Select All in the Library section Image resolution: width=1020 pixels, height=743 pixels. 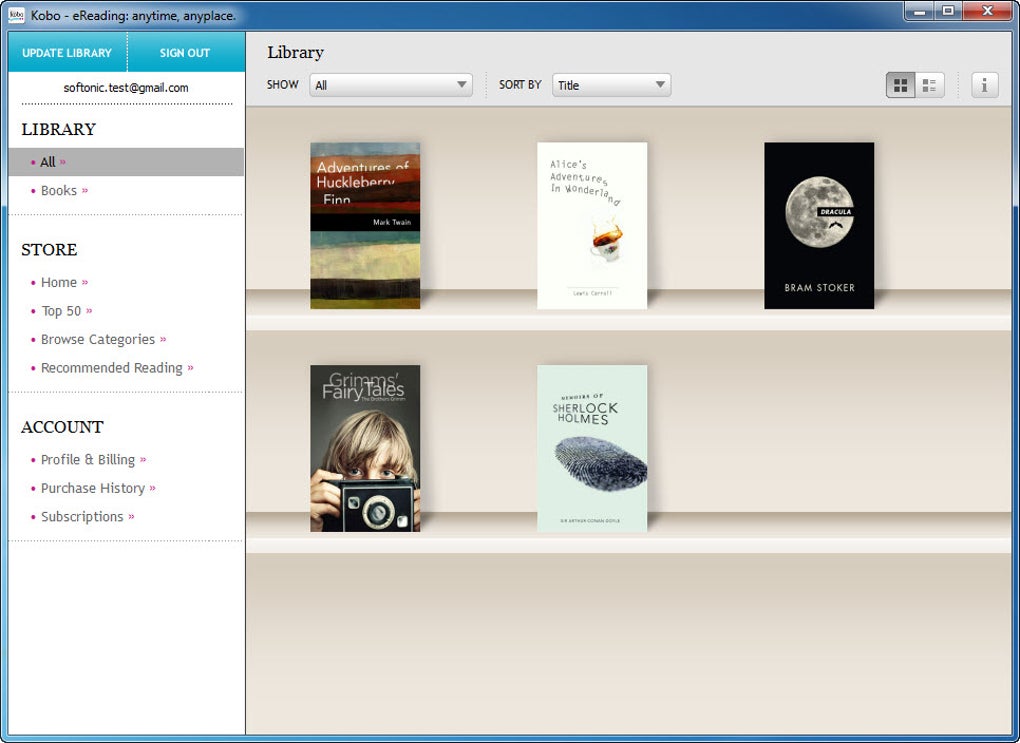click(x=126, y=162)
